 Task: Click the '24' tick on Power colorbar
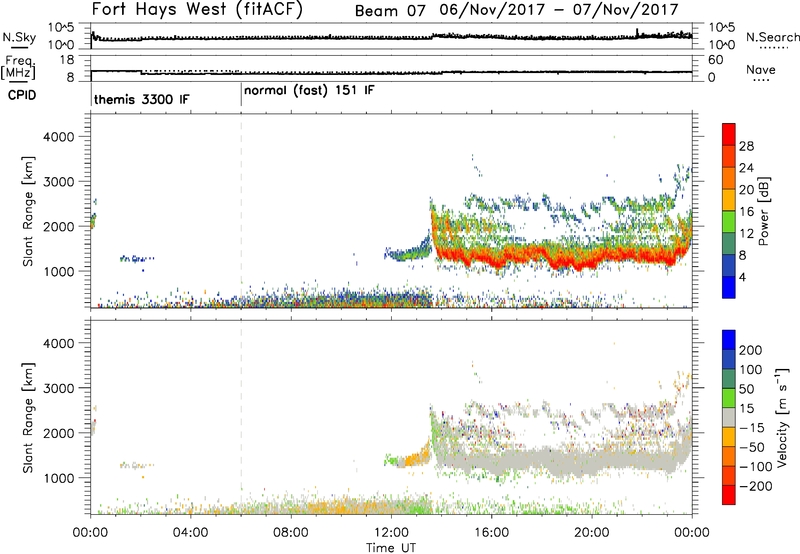(746, 168)
